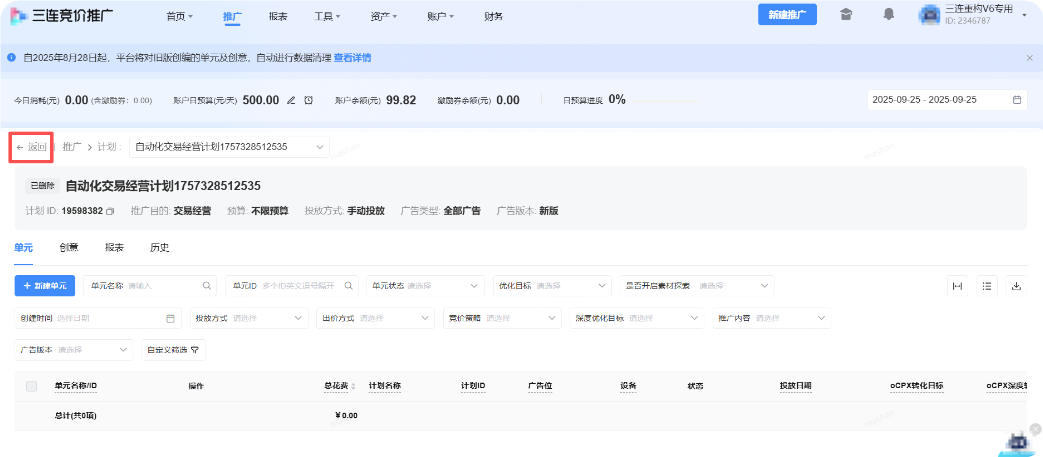Click the search icon in 单元ID field
This screenshot has width=1043, height=457.
pos(348,285)
